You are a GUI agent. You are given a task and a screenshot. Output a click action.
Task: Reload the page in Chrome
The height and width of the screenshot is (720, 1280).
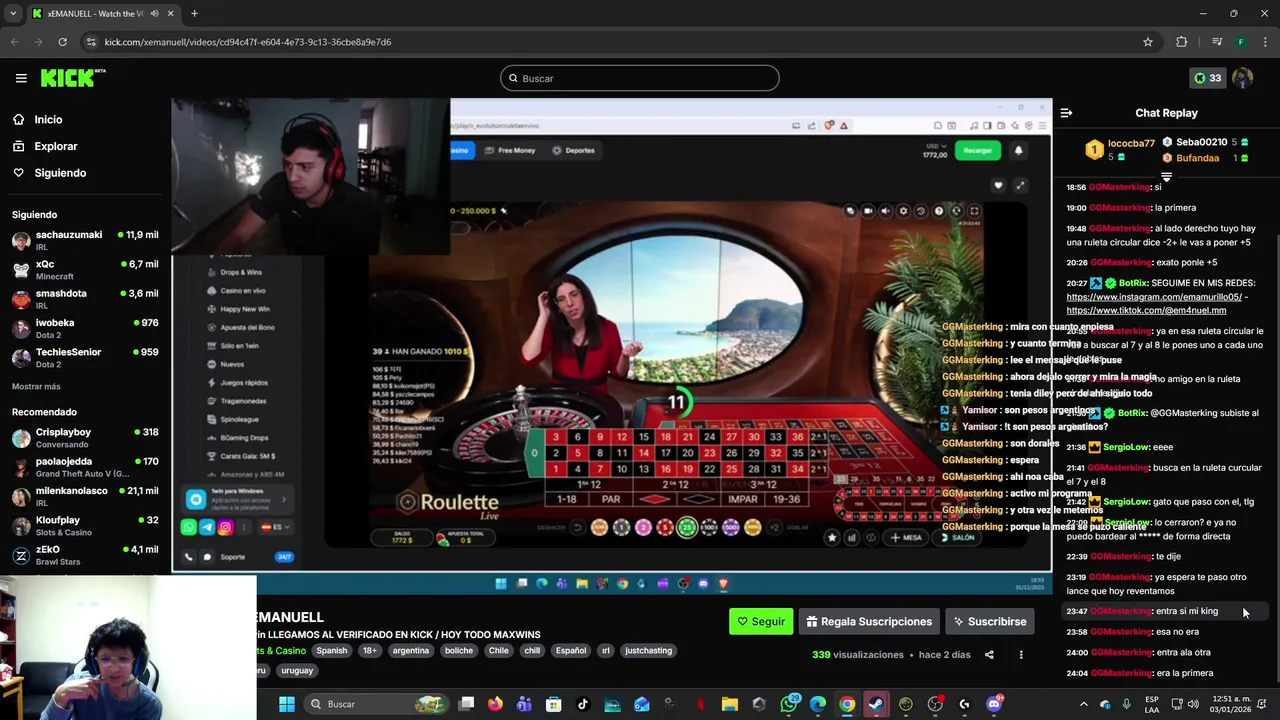point(62,42)
